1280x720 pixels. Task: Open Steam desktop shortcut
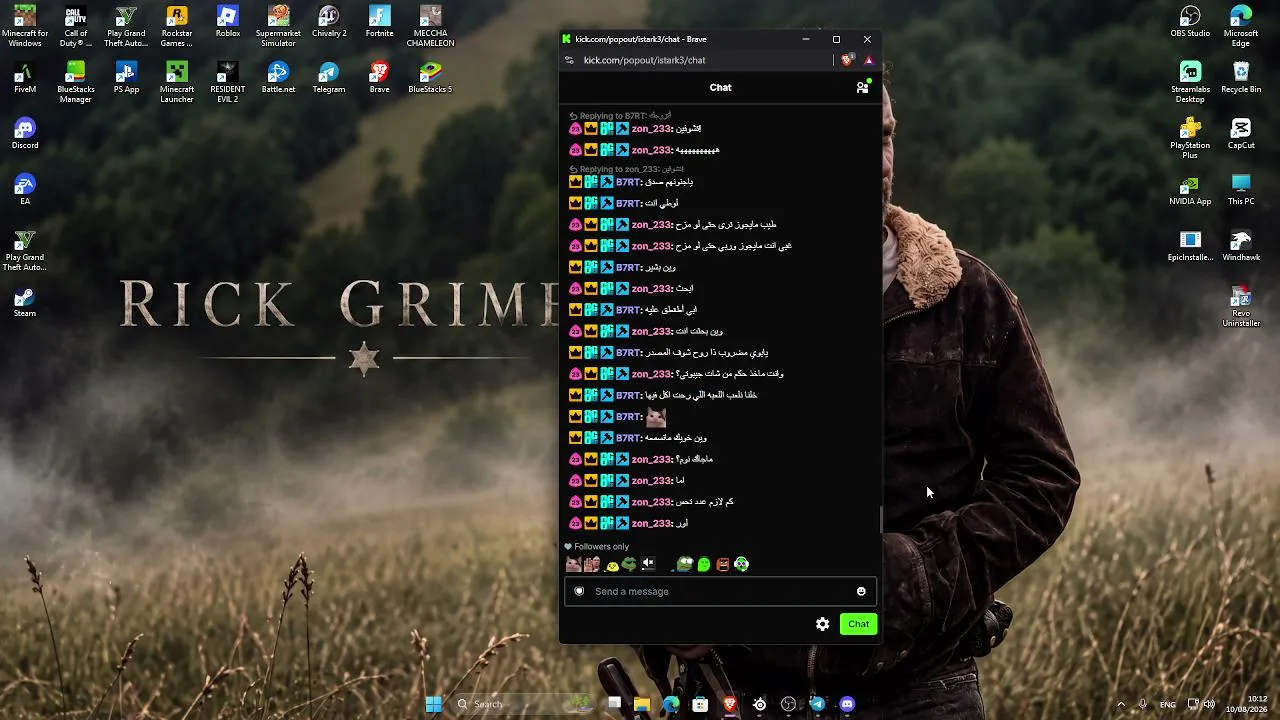click(x=25, y=302)
